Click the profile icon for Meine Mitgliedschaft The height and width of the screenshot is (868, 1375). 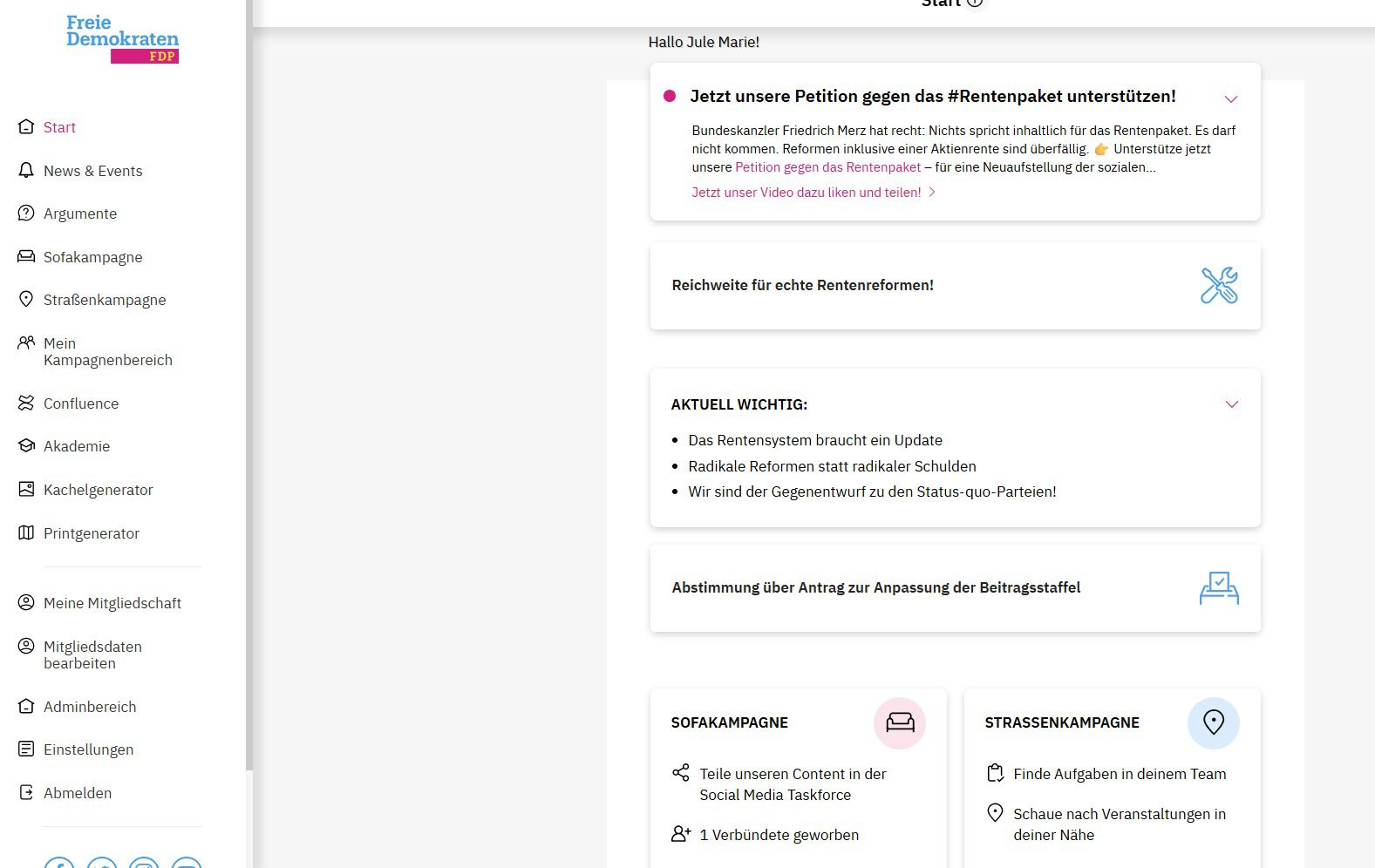click(x=26, y=602)
